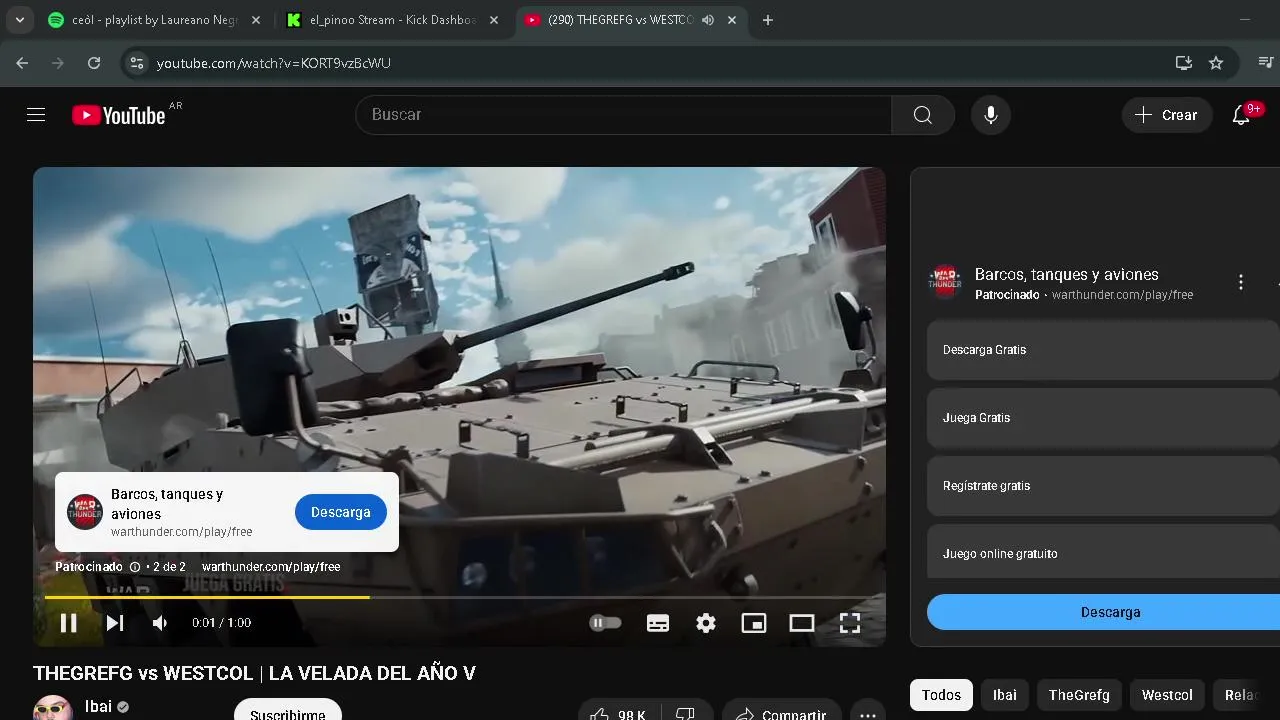The height and width of the screenshot is (720, 1280).
Task: Focus the Buscar search field
Action: [624, 115]
